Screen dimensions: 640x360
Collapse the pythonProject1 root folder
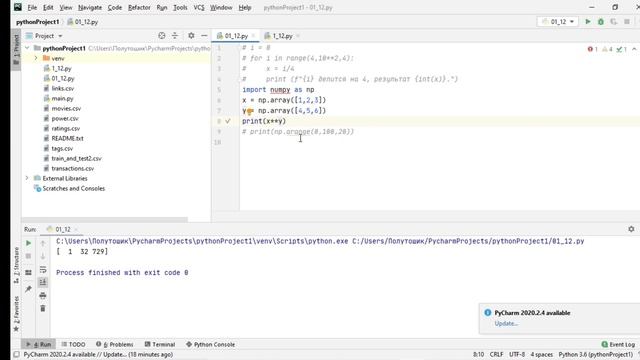(27, 48)
